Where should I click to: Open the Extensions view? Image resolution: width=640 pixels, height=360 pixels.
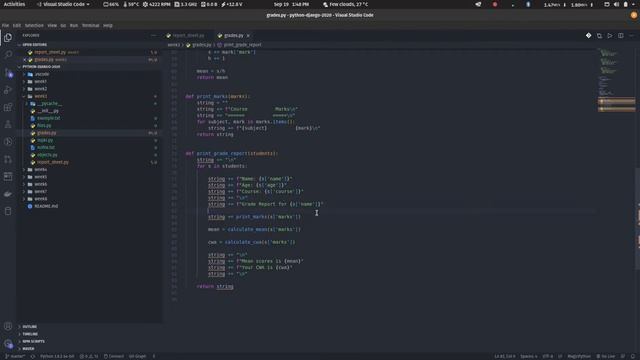(8, 107)
